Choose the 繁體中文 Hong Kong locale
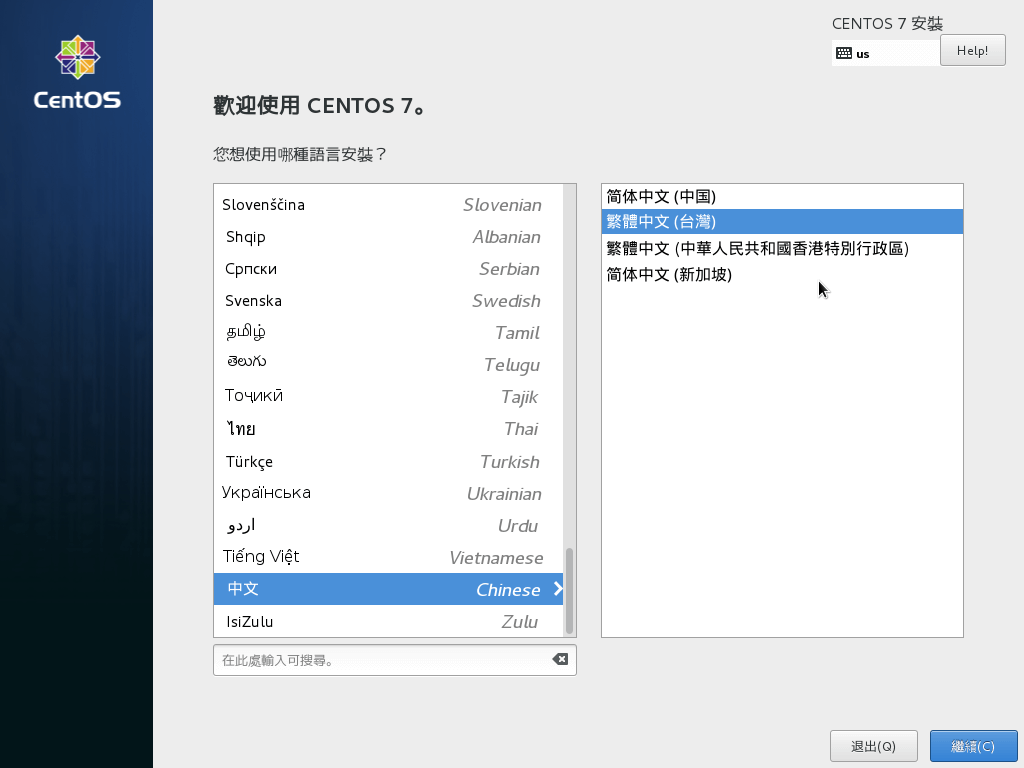This screenshot has height=768, width=1024. [x=757, y=249]
